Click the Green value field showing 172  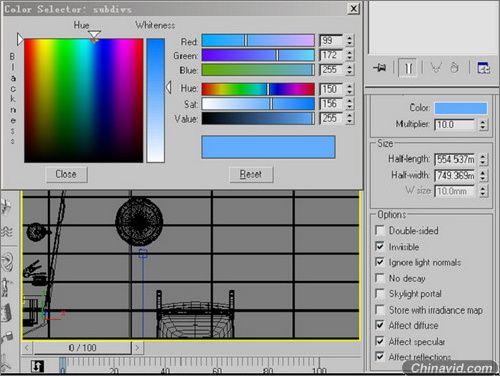coord(331,55)
